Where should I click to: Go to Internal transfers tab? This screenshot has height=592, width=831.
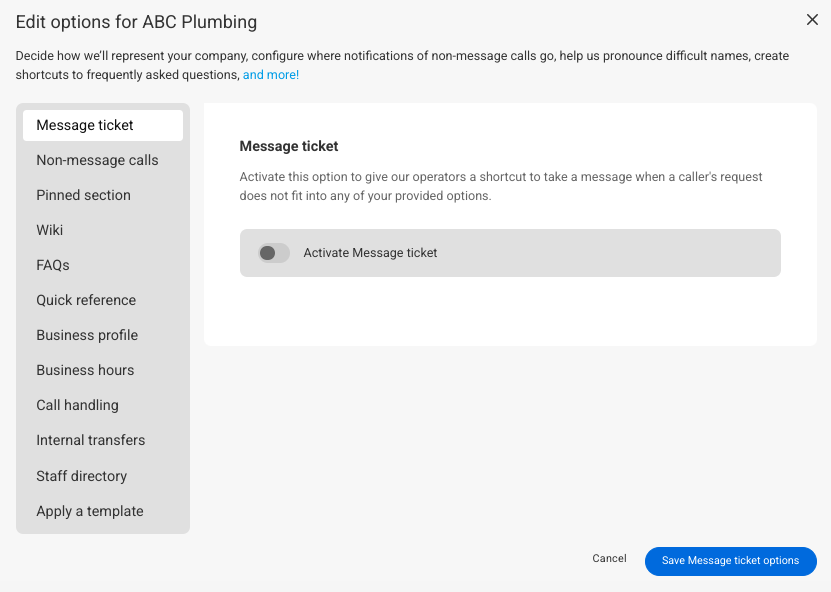click(90, 440)
